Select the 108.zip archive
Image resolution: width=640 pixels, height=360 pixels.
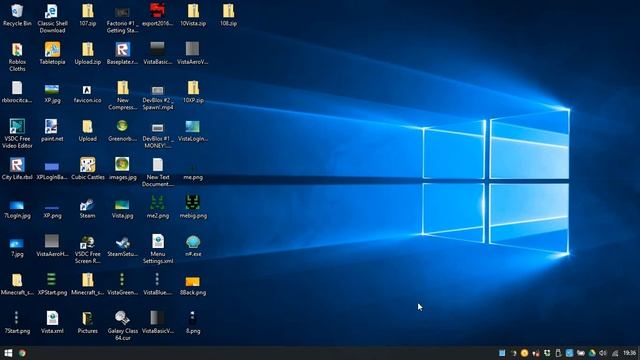pyautogui.click(x=228, y=15)
